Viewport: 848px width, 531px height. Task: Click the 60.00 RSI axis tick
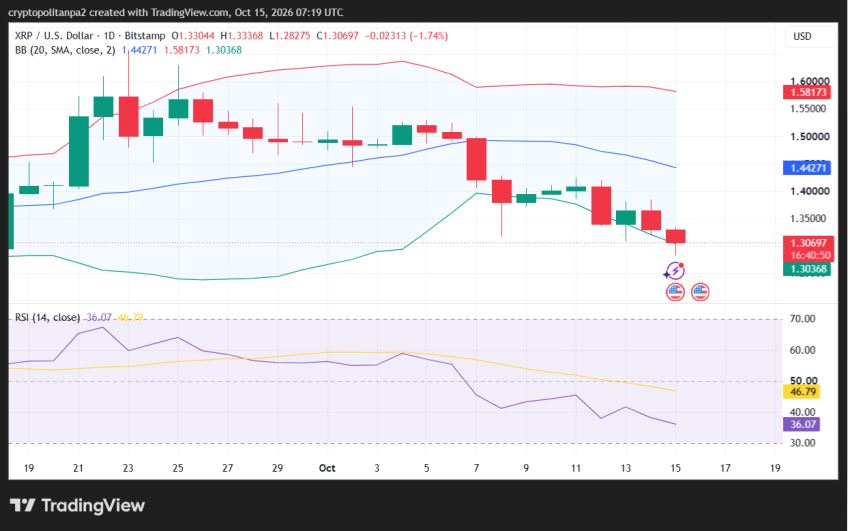(x=803, y=350)
